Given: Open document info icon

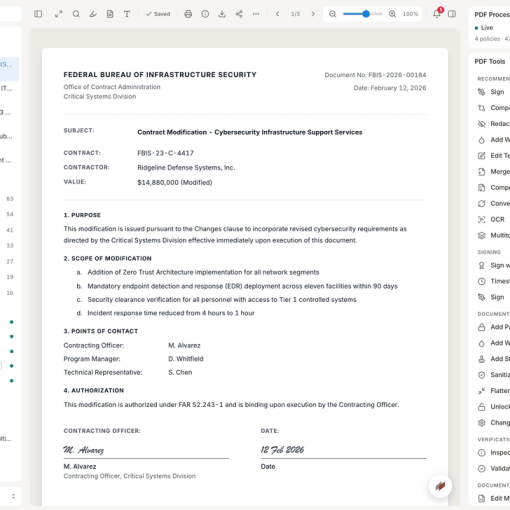Looking at the screenshot, I should point(205,14).
